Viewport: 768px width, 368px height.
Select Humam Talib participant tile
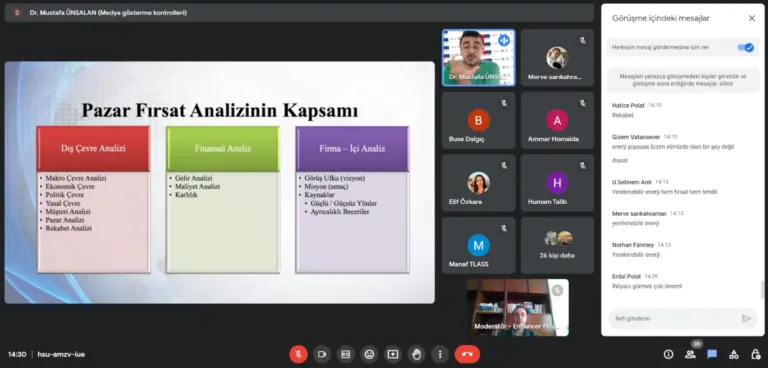coord(557,183)
